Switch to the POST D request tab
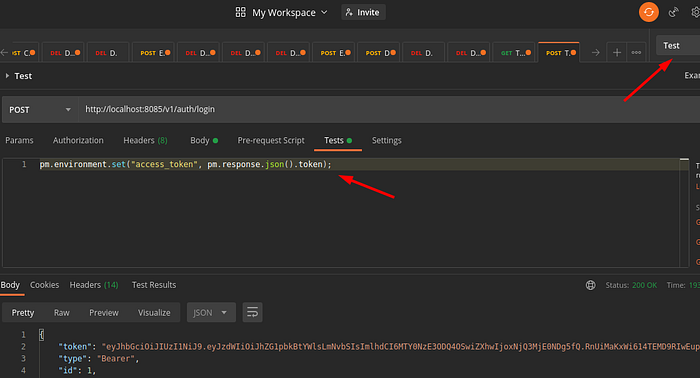 click(379, 53)
